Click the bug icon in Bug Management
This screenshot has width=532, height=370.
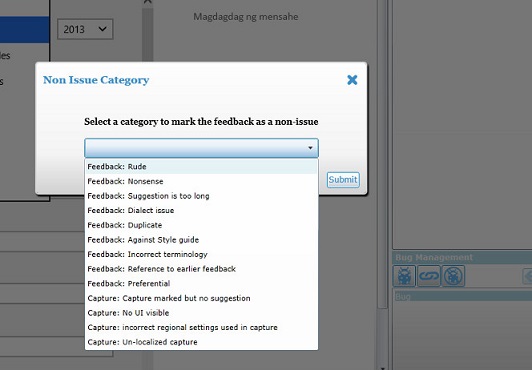pyautogui.click(x=404, y=276)
